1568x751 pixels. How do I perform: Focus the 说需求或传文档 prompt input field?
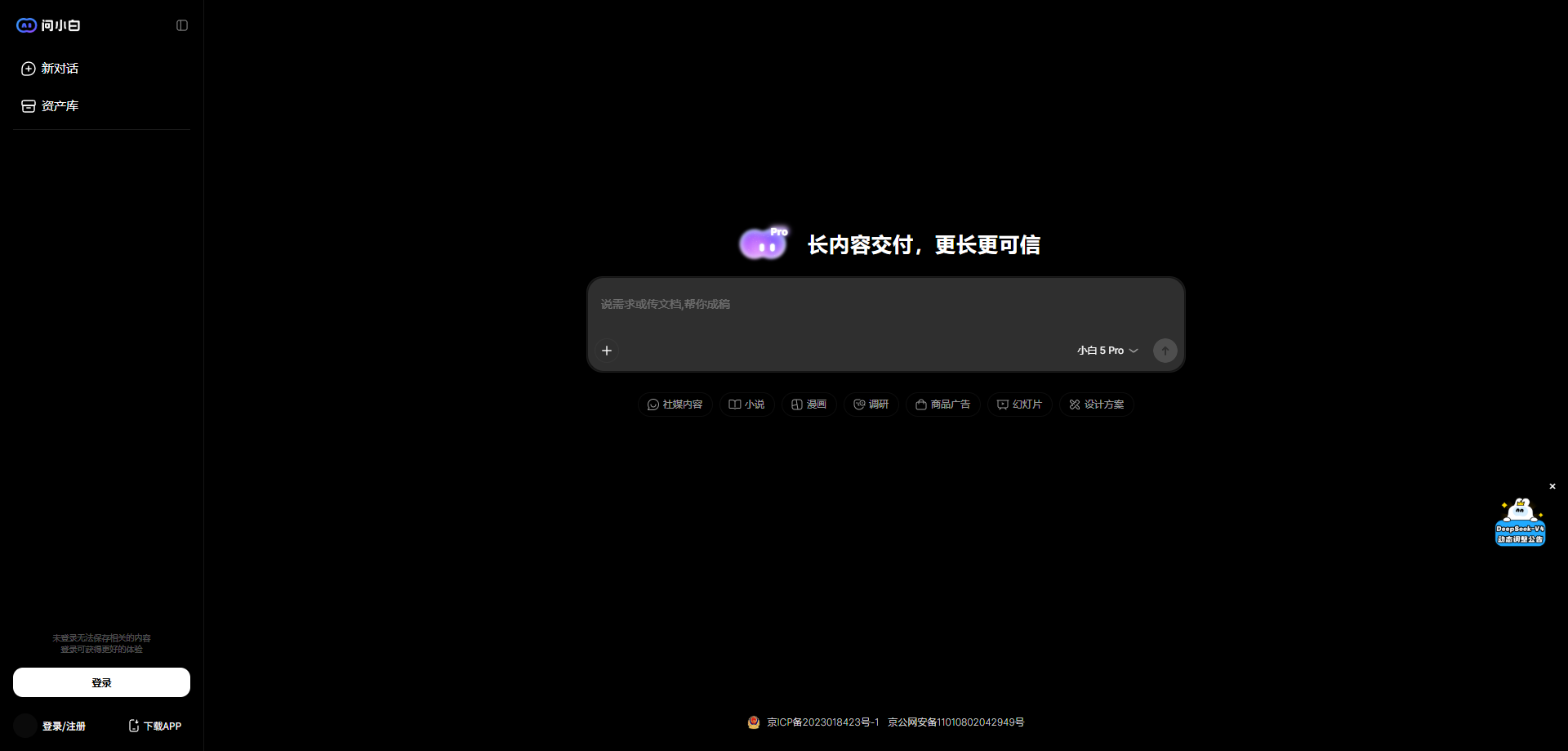pyautogui.click(x=886, y=305)
